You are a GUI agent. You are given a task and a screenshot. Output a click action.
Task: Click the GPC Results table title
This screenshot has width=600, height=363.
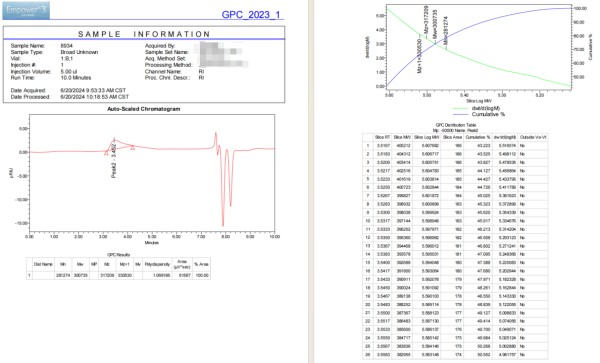pyautogui.click(x=118, y=255)
